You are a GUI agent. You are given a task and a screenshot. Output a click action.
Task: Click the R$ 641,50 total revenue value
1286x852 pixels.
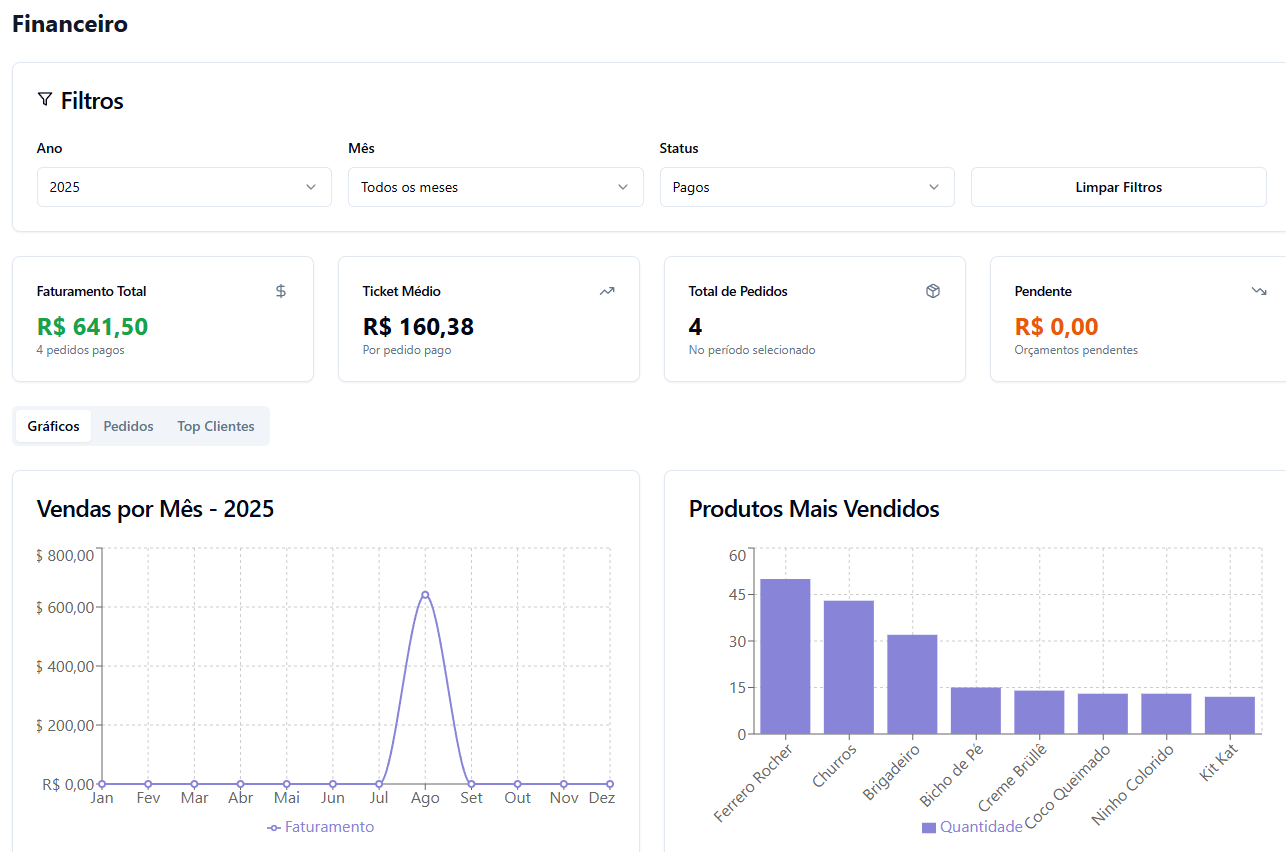click(92, 327)
